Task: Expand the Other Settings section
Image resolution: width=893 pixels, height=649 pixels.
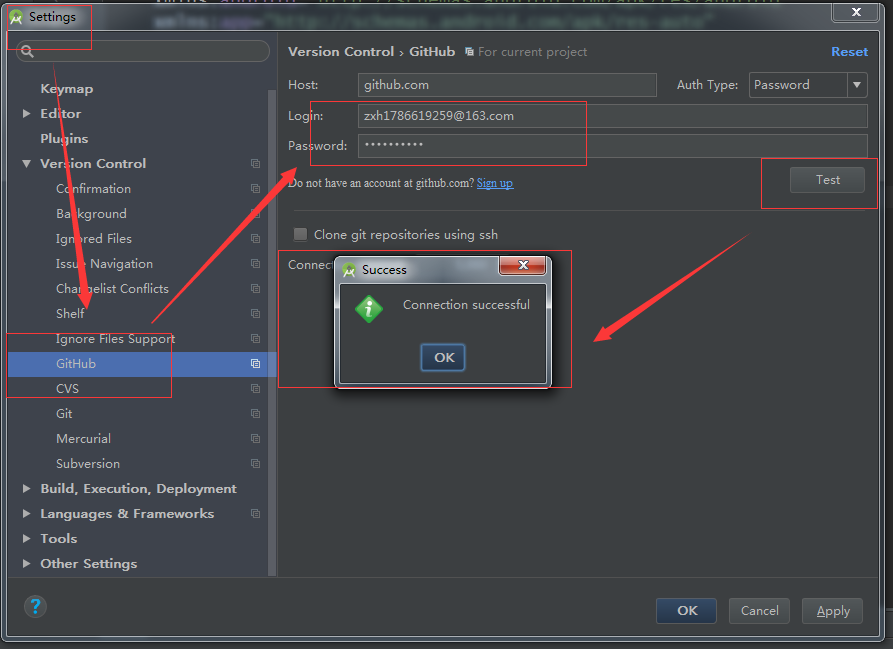Action: 26,564
